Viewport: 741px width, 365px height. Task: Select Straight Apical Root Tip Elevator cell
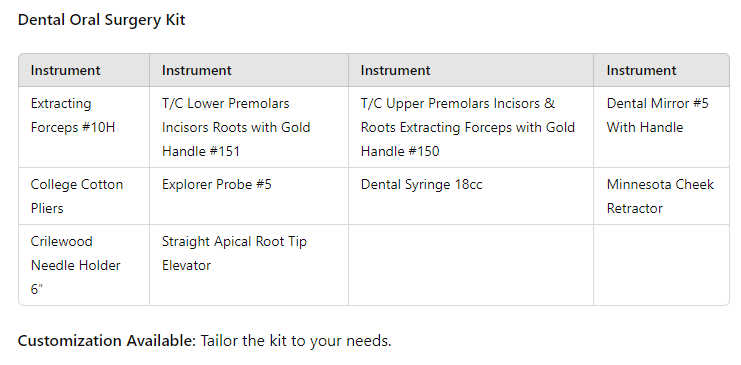[249, 265]
